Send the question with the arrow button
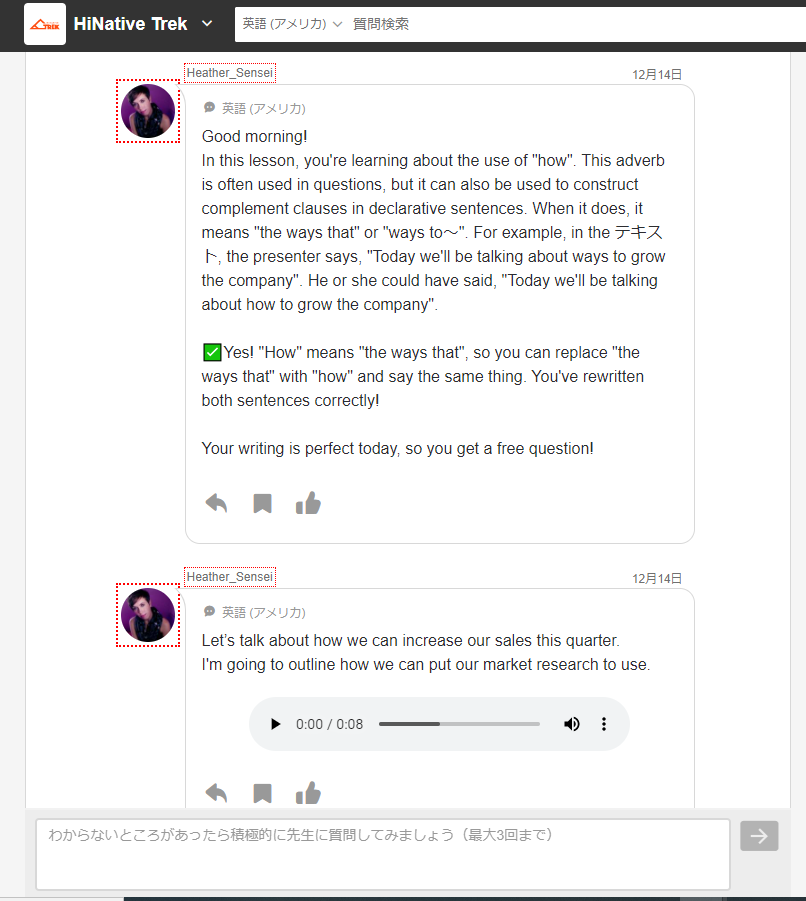 759,836
